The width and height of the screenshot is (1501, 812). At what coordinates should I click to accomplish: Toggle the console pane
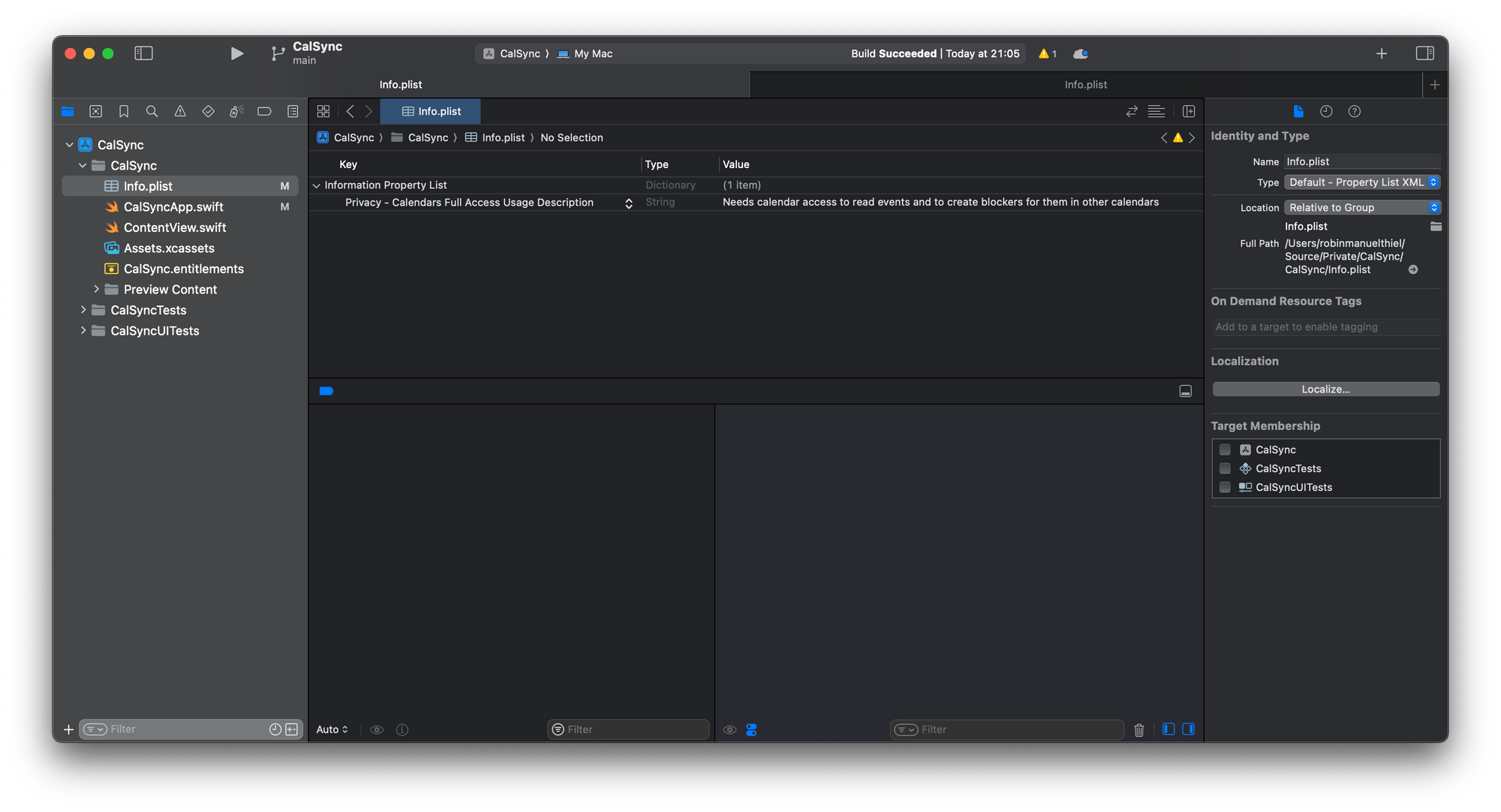tap(1188, 729)
